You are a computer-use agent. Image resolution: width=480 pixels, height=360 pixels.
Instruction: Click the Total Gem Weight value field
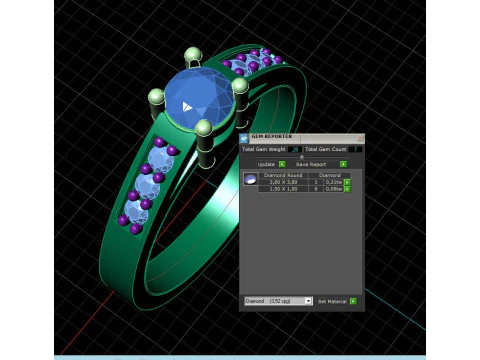point(295,149)
